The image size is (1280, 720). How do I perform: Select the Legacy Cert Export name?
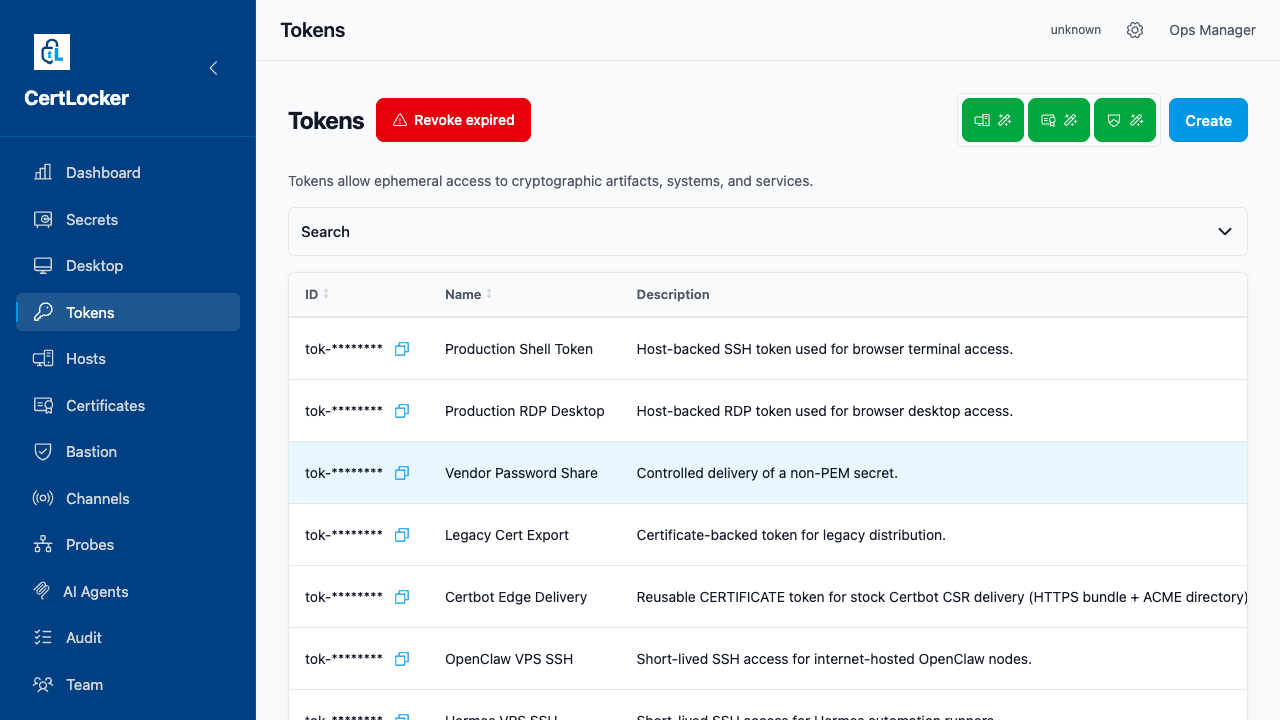coord(507,535)
